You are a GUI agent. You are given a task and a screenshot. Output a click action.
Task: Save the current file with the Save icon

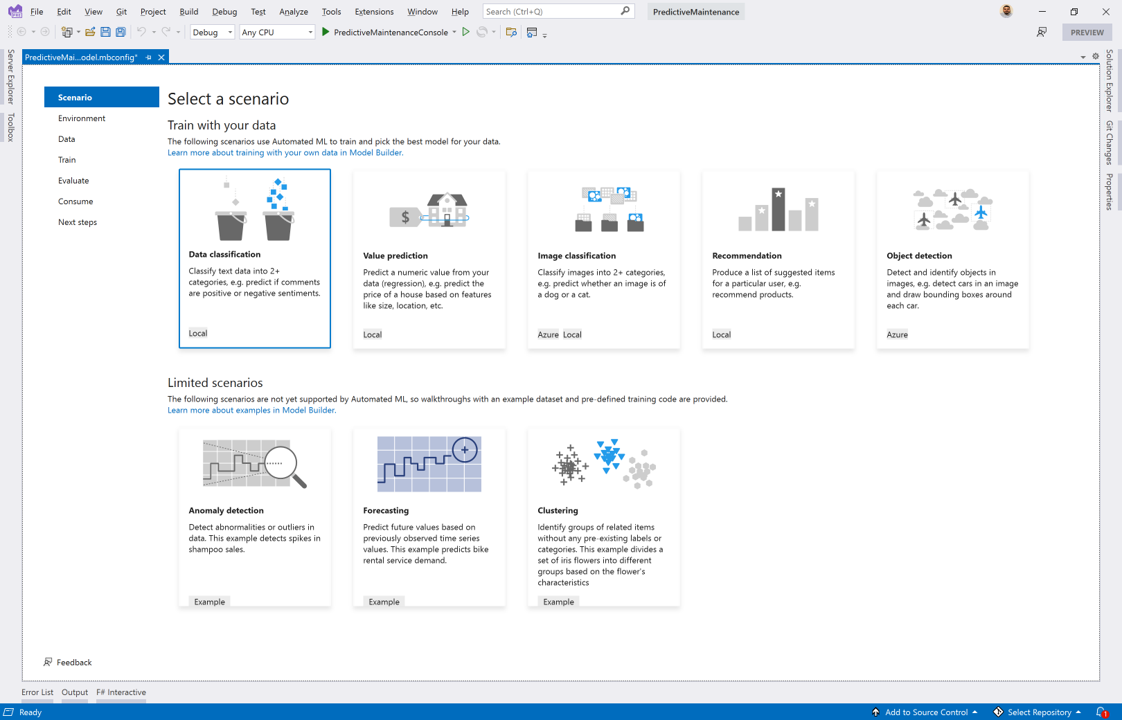click(105, 32)
